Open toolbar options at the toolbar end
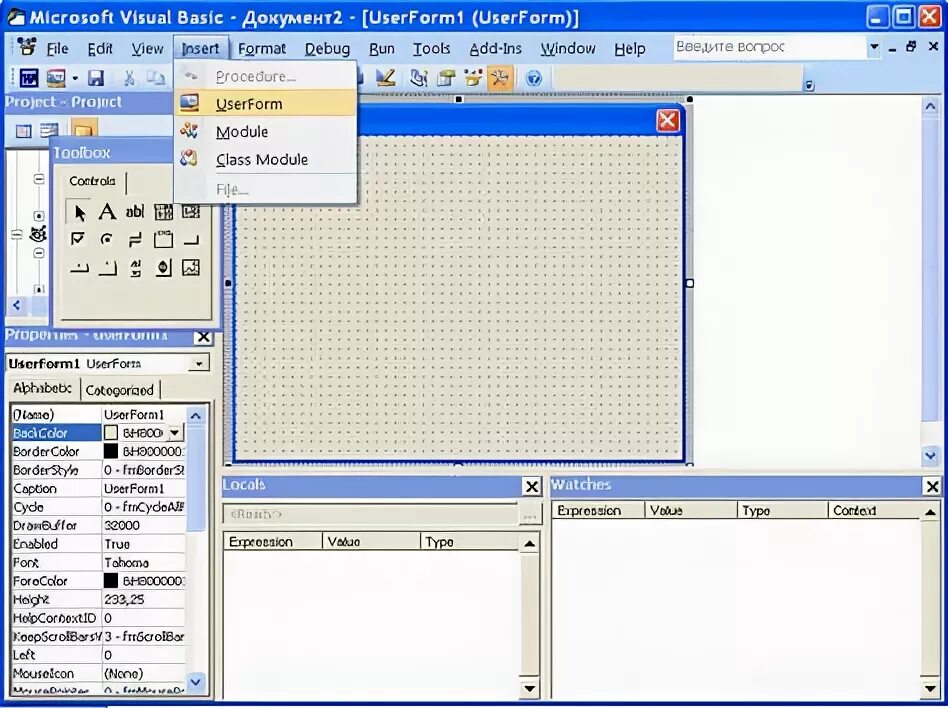This screenshot has height=708, width=948. [x=810, y=85]
